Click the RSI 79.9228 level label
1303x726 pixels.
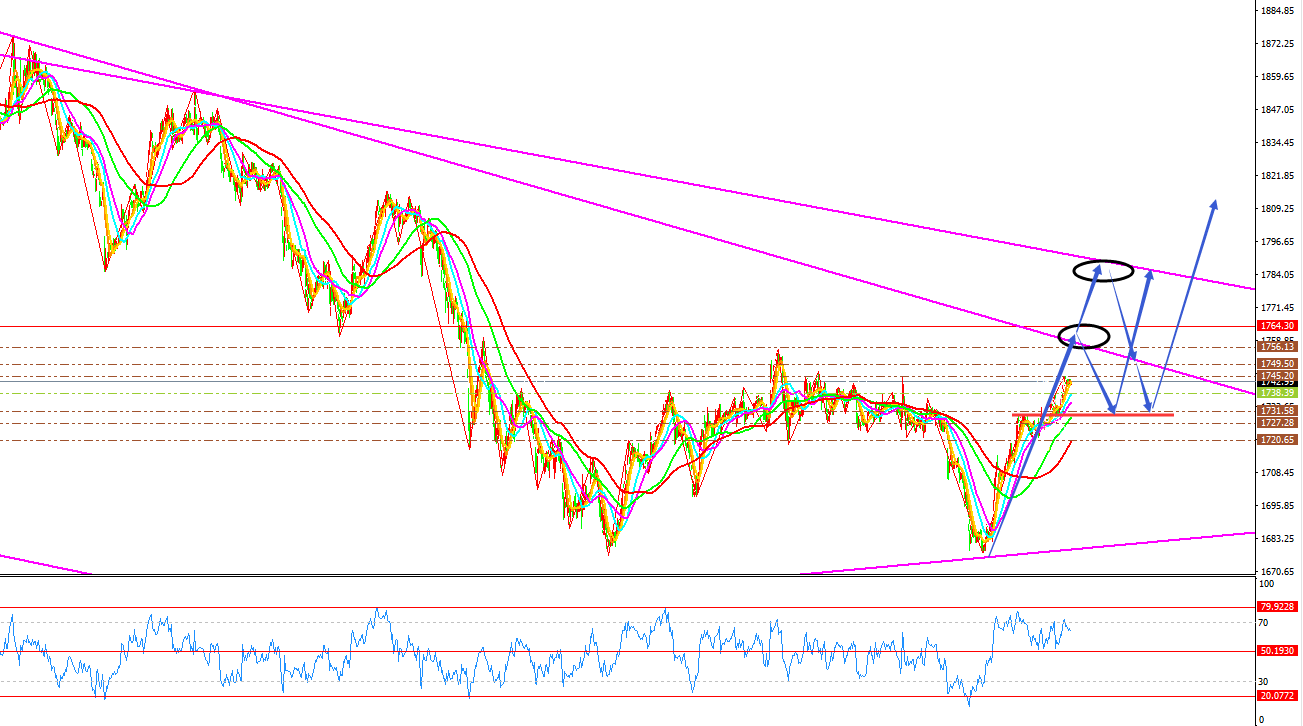[1277, 607]
